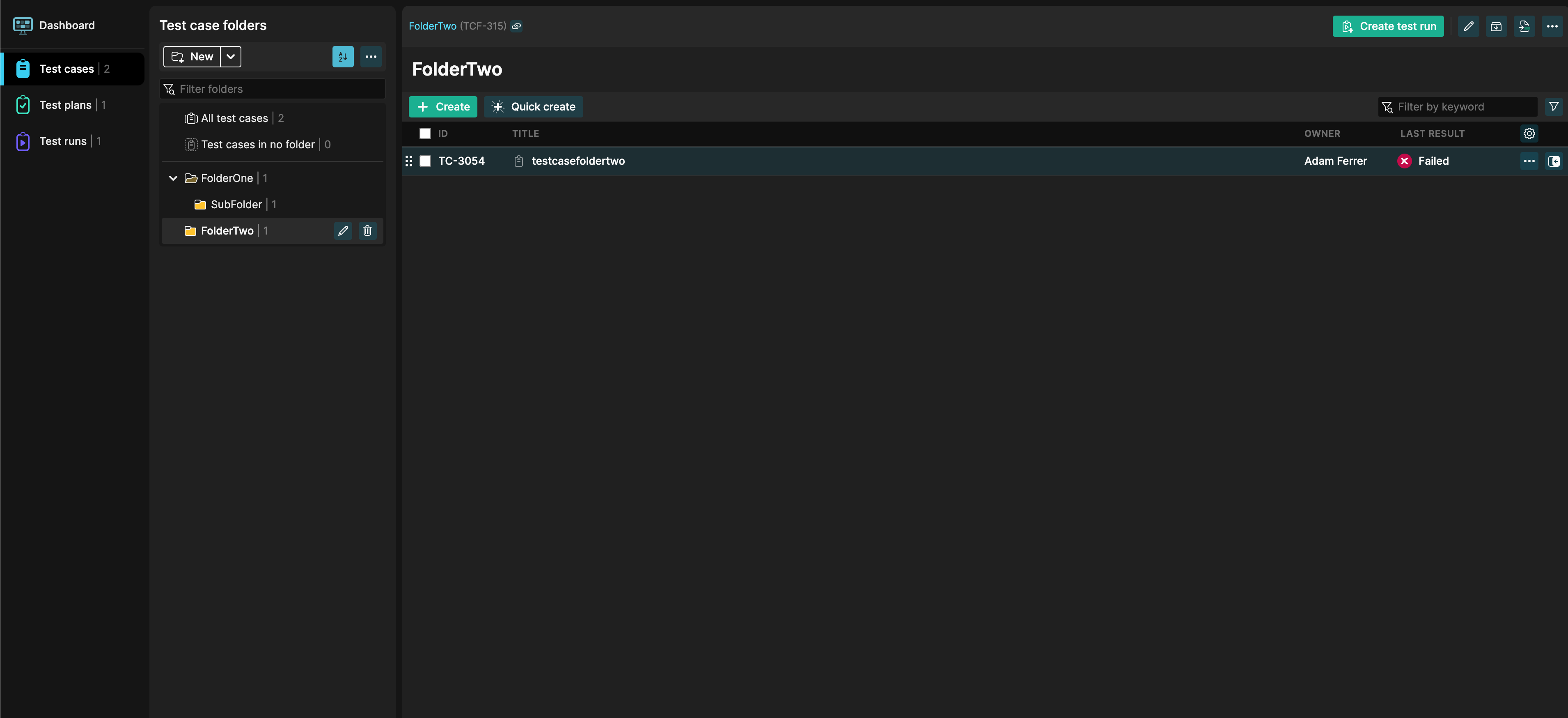The width and height of the screenshot is (1568, 718).
Task: Open testcasefoldertwo title
Action: 578,161
